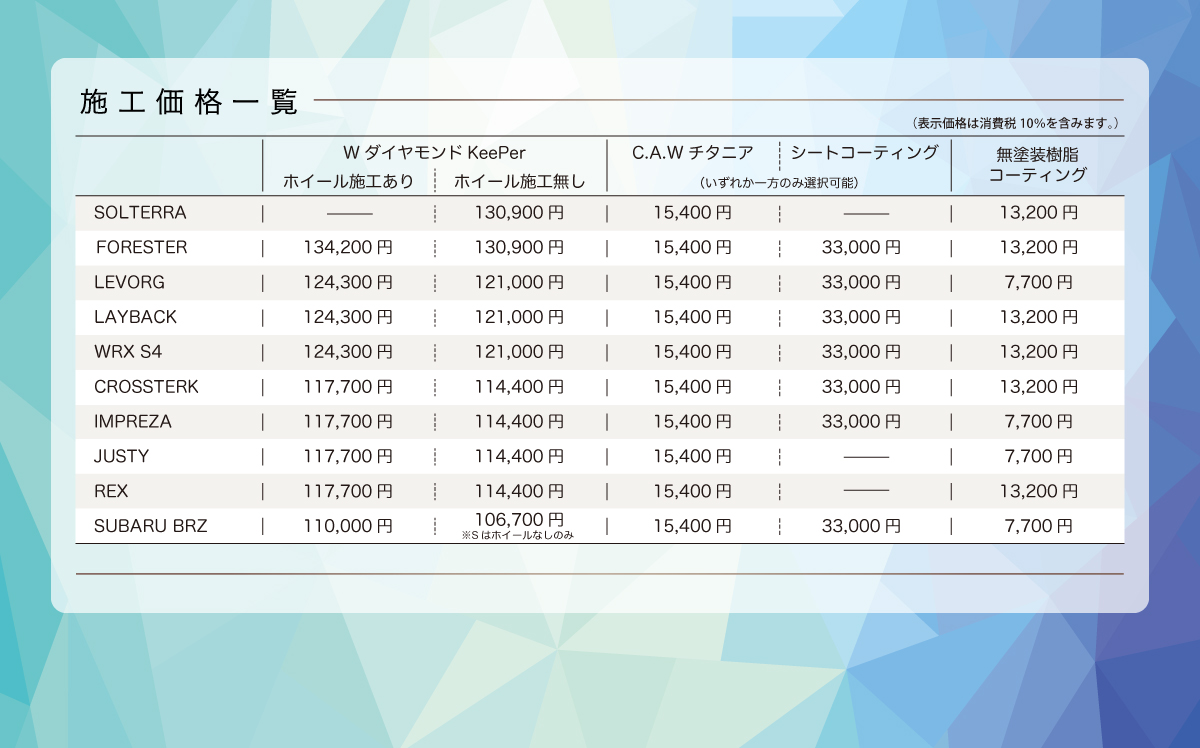Click SUBARU BRZ's 7,700円 resin coating price
Image resolution: width=1200 pixels, height=748 pixels.
coord(1038,526)
